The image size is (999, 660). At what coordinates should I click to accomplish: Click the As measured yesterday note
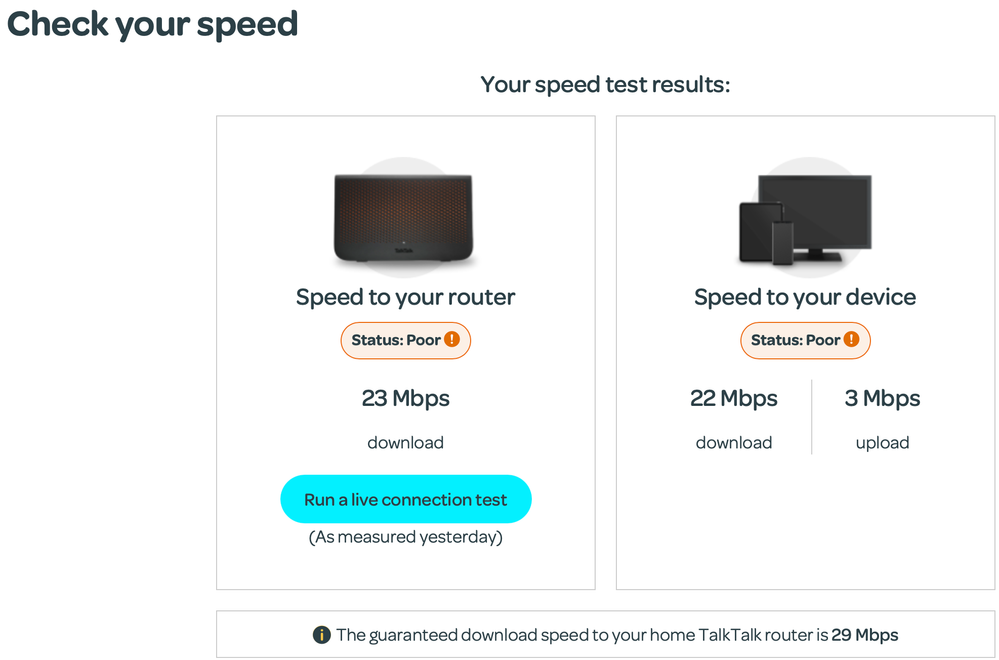point(405,538)
